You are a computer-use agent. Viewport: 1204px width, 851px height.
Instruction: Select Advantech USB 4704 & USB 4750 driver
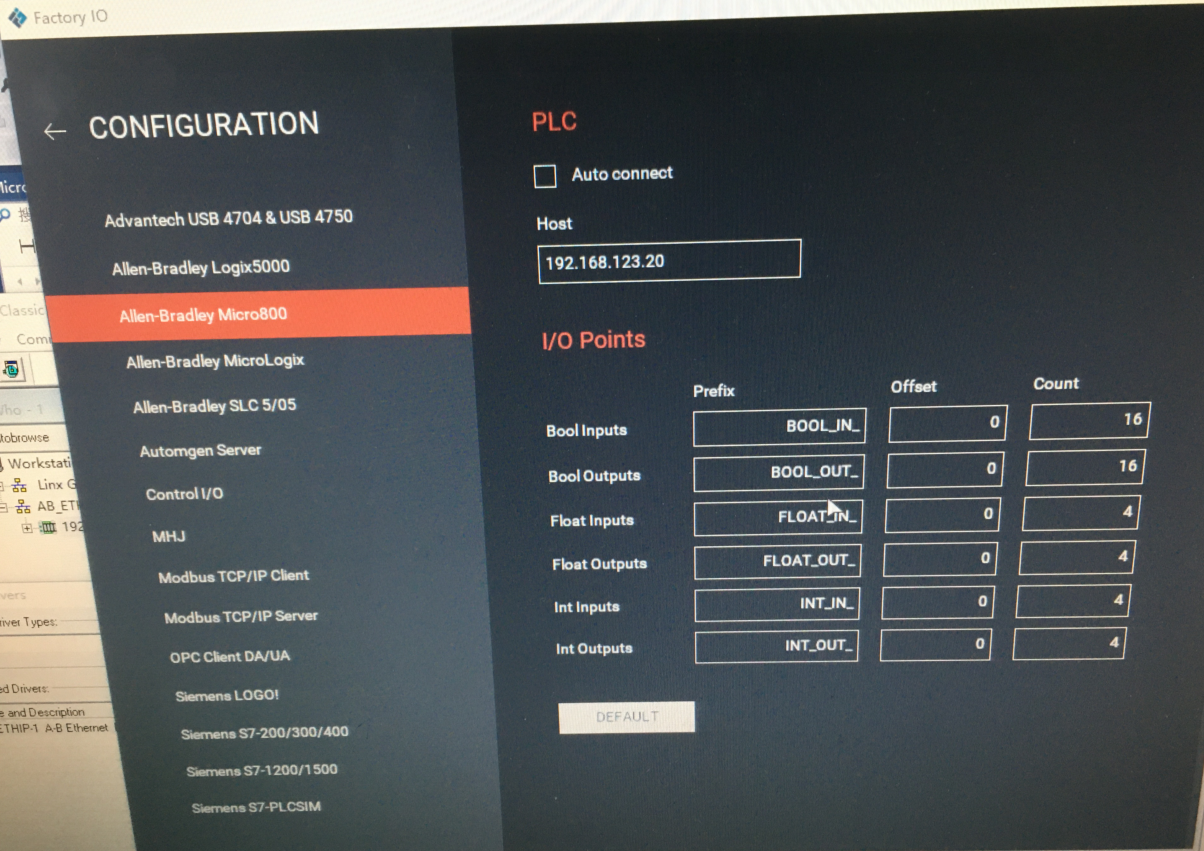[x=229, y=218]
